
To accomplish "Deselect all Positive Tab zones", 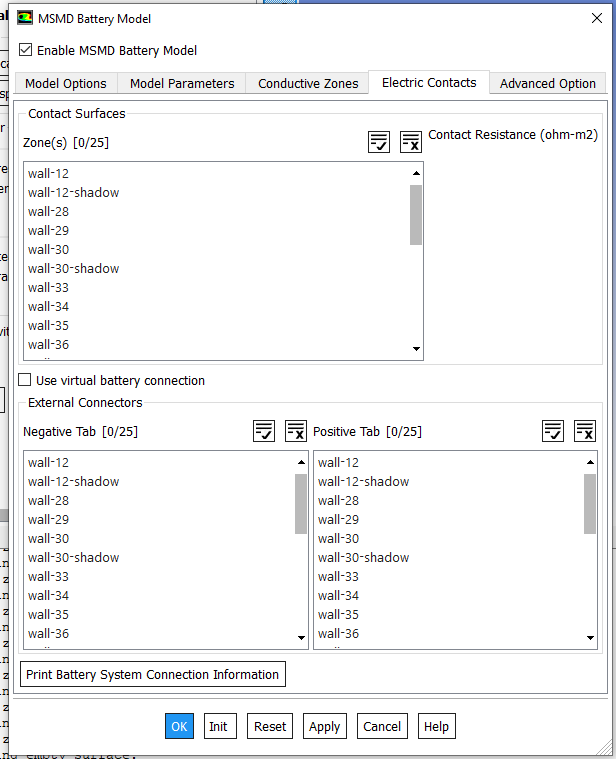I will pos(585,431).
